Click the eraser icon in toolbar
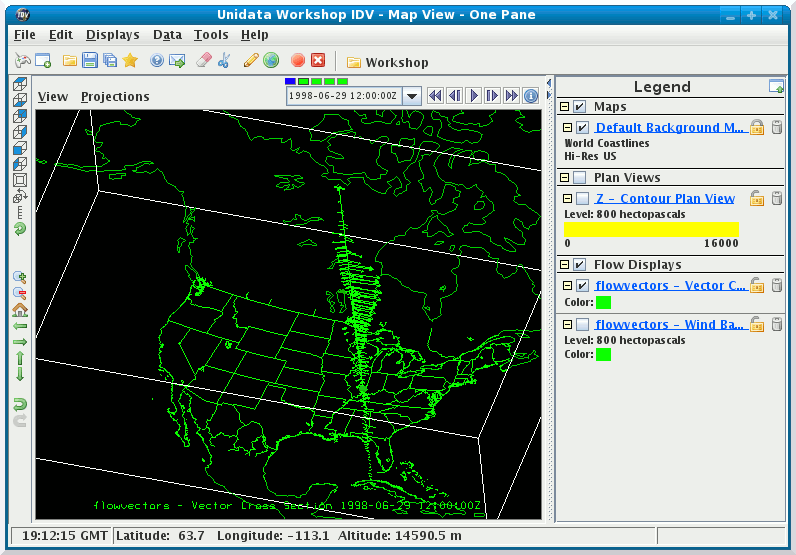 (204, 61)
